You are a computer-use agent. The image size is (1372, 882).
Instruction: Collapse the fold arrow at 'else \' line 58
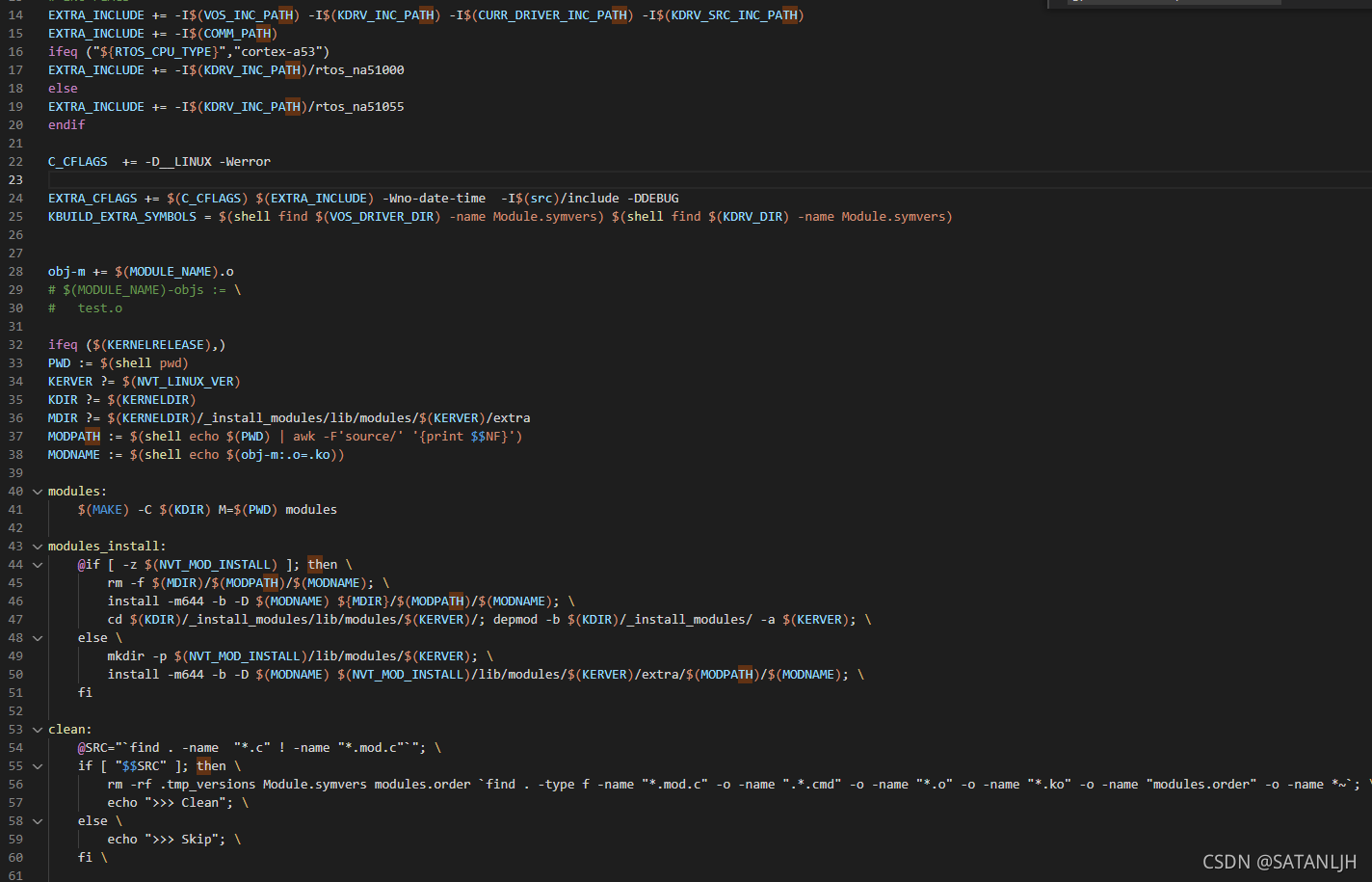(x=38, y=821)
